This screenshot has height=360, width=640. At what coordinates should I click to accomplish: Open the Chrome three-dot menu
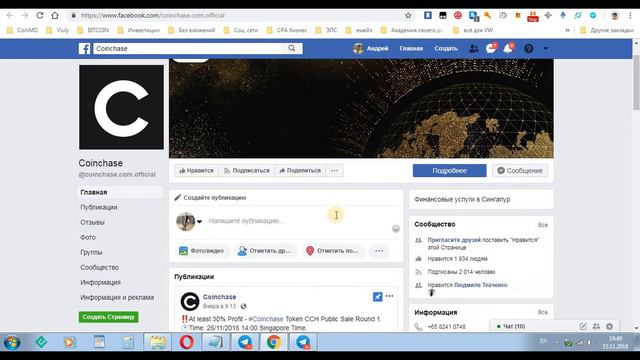[631, 16]
